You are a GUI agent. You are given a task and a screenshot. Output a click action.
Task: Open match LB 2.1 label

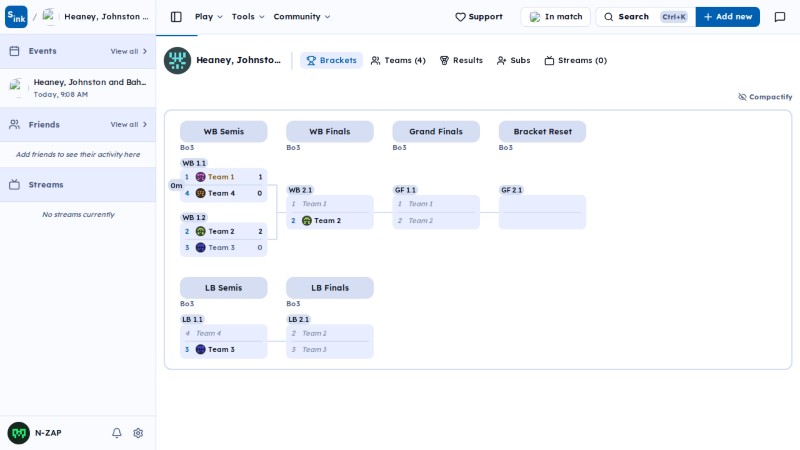click(298, 319)
